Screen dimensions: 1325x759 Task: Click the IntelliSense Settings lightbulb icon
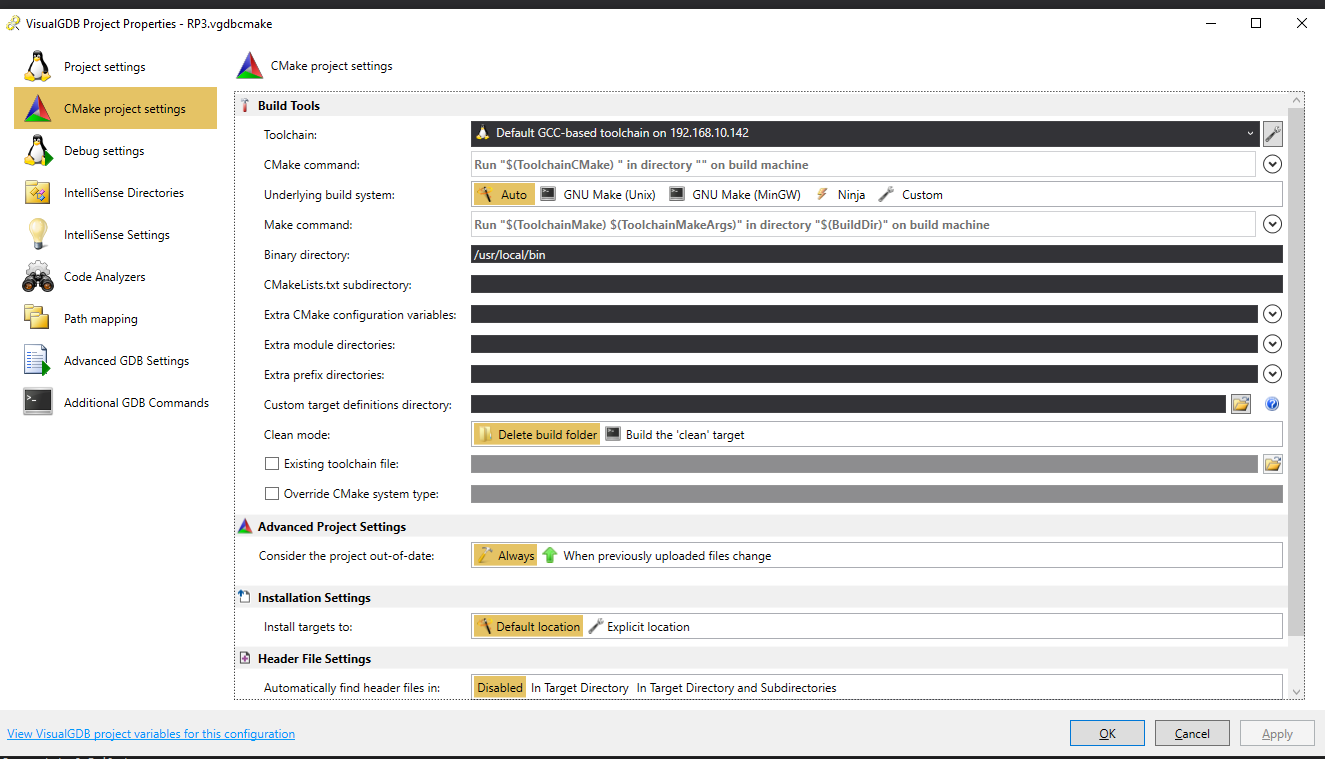tap(37, 235)
